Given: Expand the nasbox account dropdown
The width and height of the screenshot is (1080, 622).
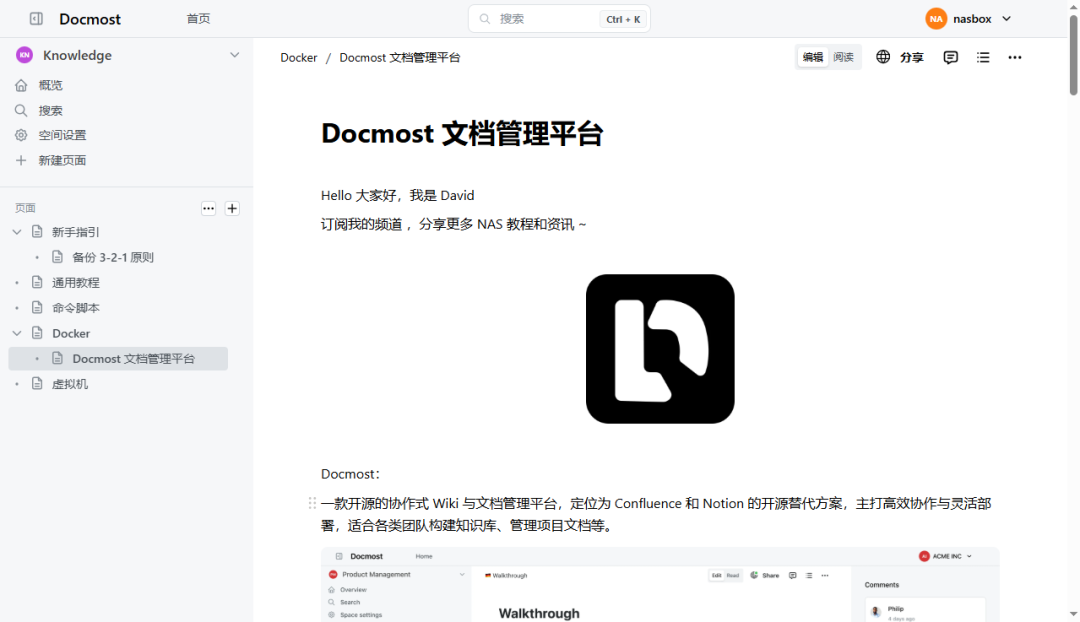Looking at the screenshot, I should (1006, 19).
